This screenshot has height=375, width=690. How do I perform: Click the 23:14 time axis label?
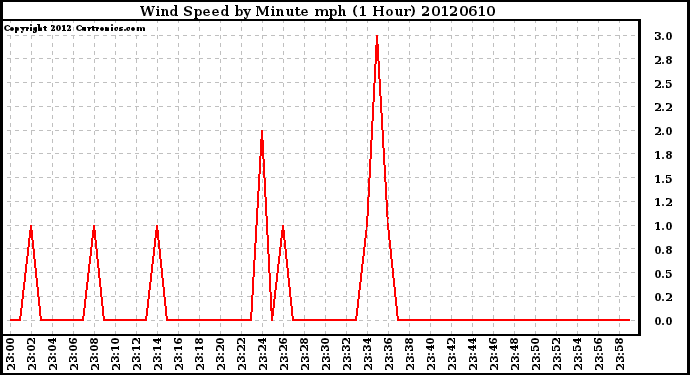[x=158, y=354]
